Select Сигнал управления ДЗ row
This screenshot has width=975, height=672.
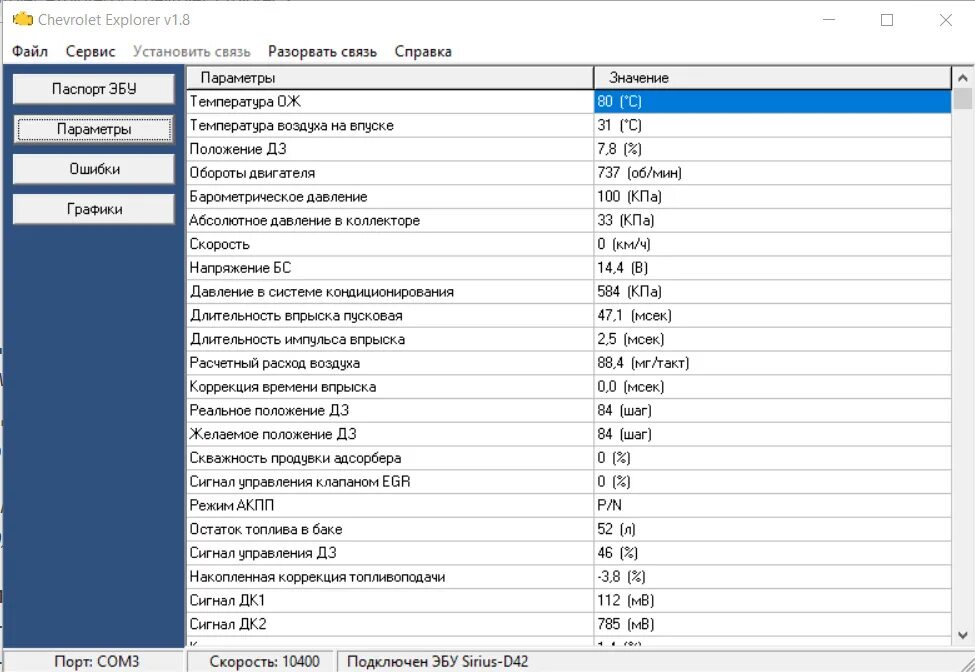[x=569, y=553]
